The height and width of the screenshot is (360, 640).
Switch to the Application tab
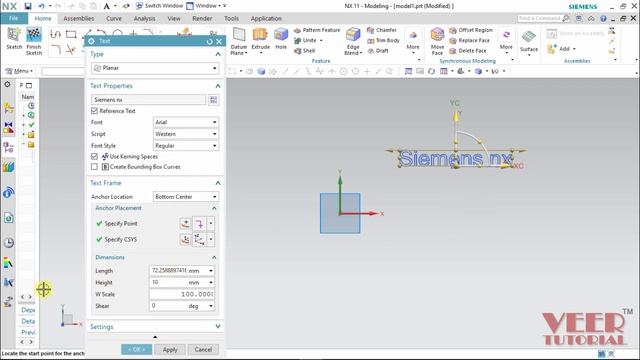pos(266,18)
